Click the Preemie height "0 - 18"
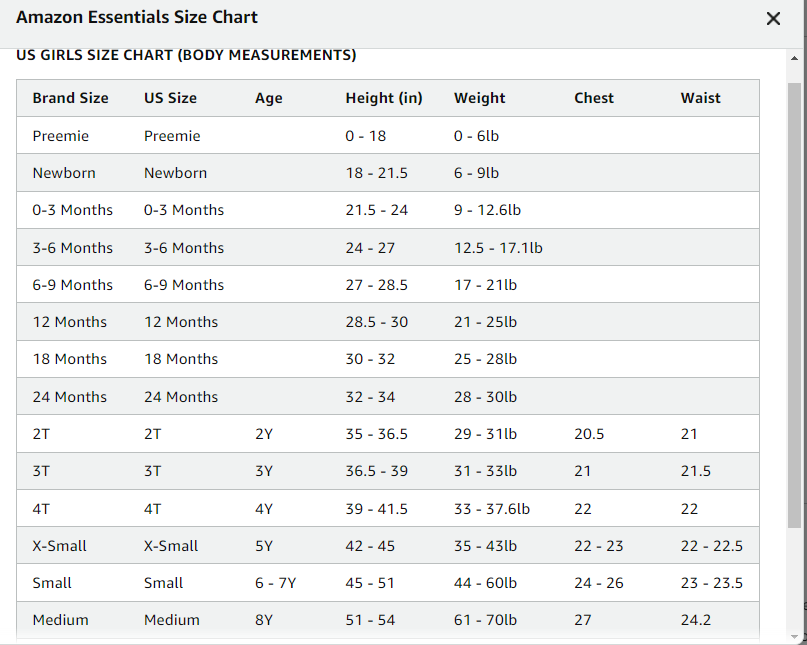 coord(365,136)
